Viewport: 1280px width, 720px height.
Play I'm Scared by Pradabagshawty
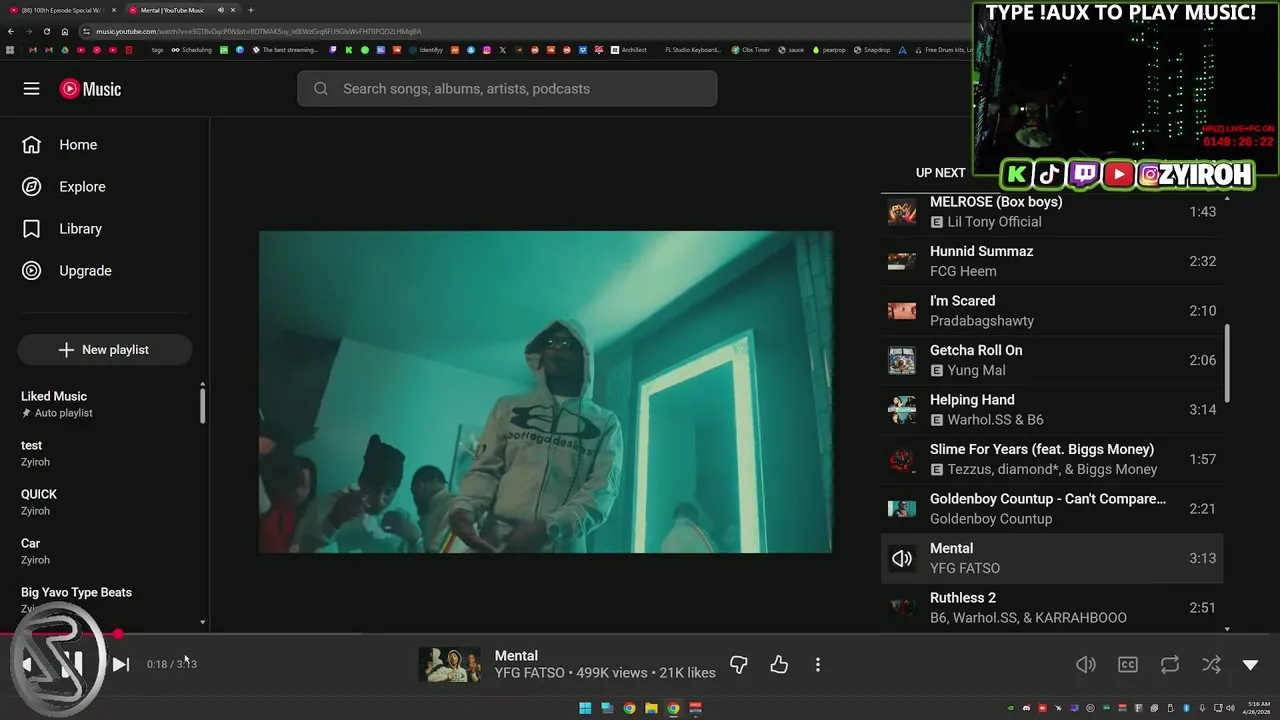[1051, 311]
